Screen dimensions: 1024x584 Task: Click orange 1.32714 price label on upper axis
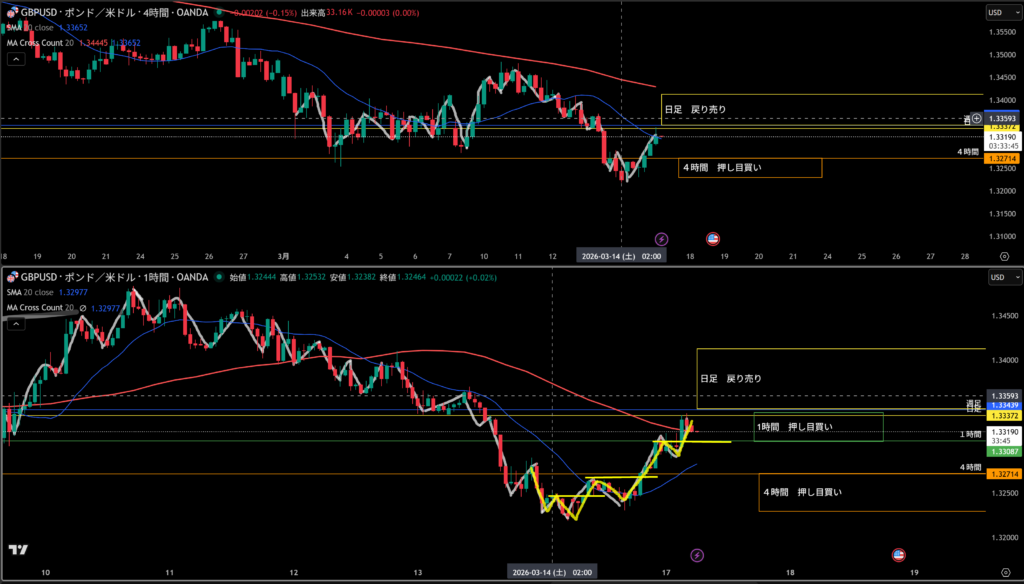[1001, 158]
